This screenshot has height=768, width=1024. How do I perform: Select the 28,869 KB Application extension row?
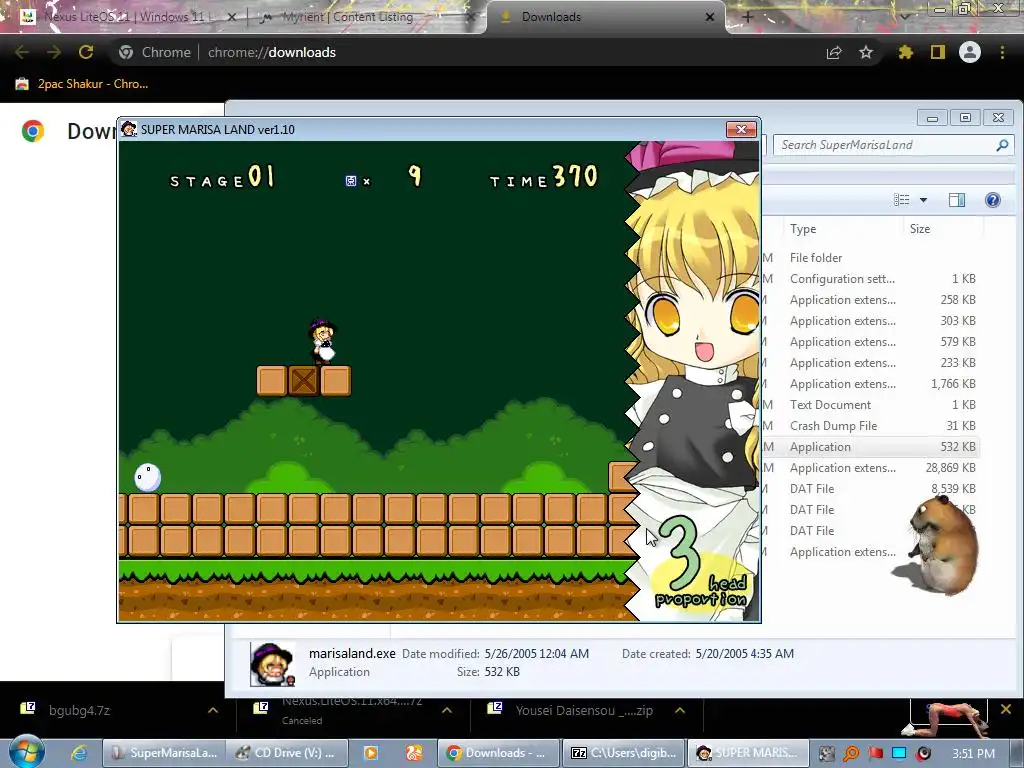(871, 468)
